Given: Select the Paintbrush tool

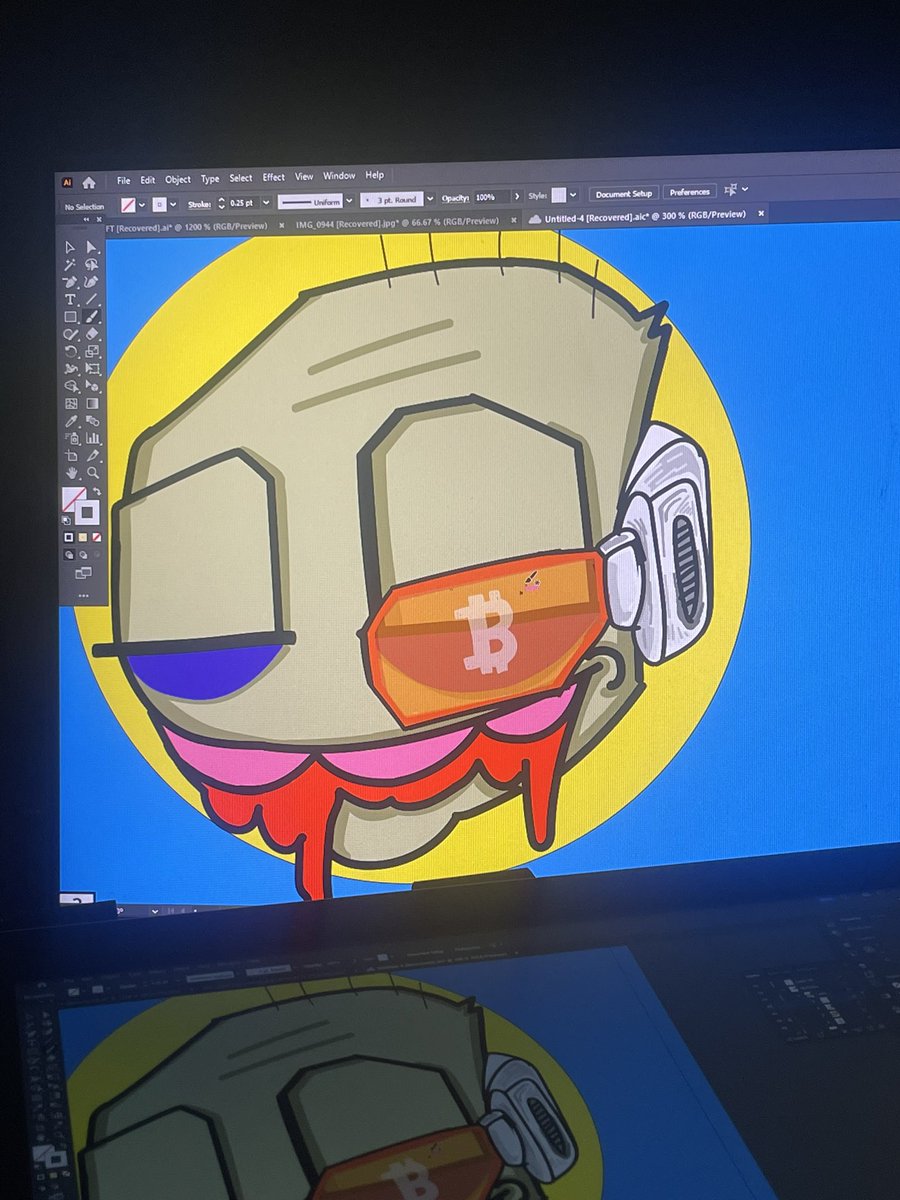Looking at the screenshot, I should click(92, 316).
